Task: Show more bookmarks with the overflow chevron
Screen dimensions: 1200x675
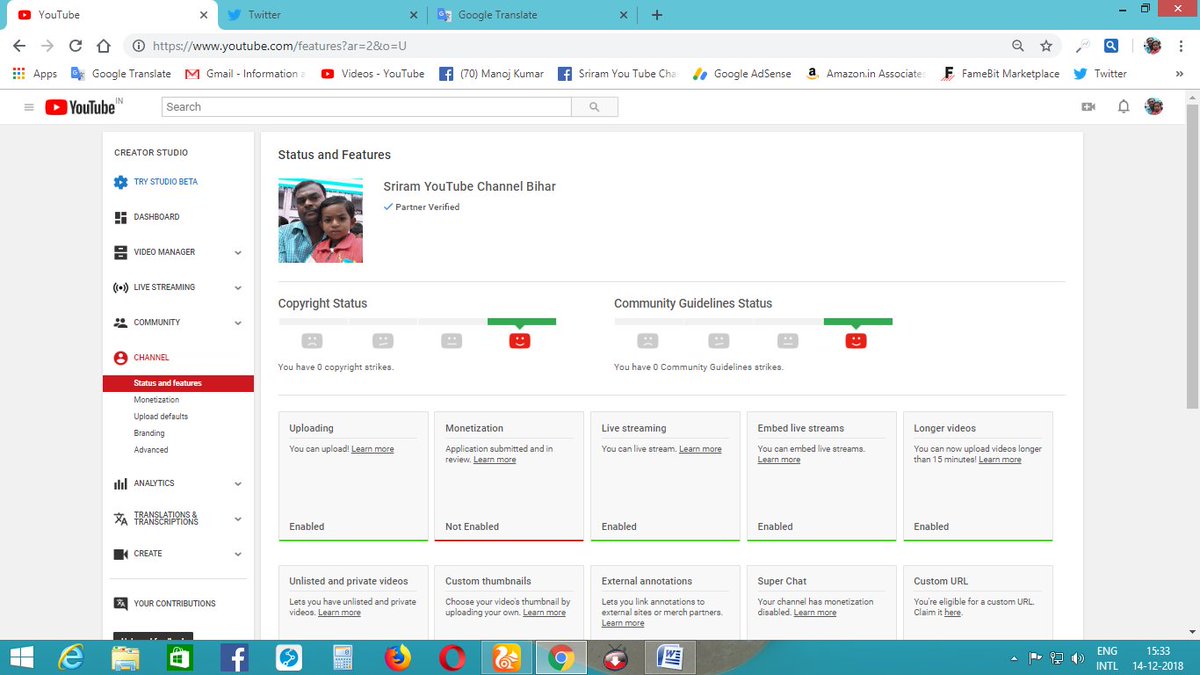Action: 1180,74
